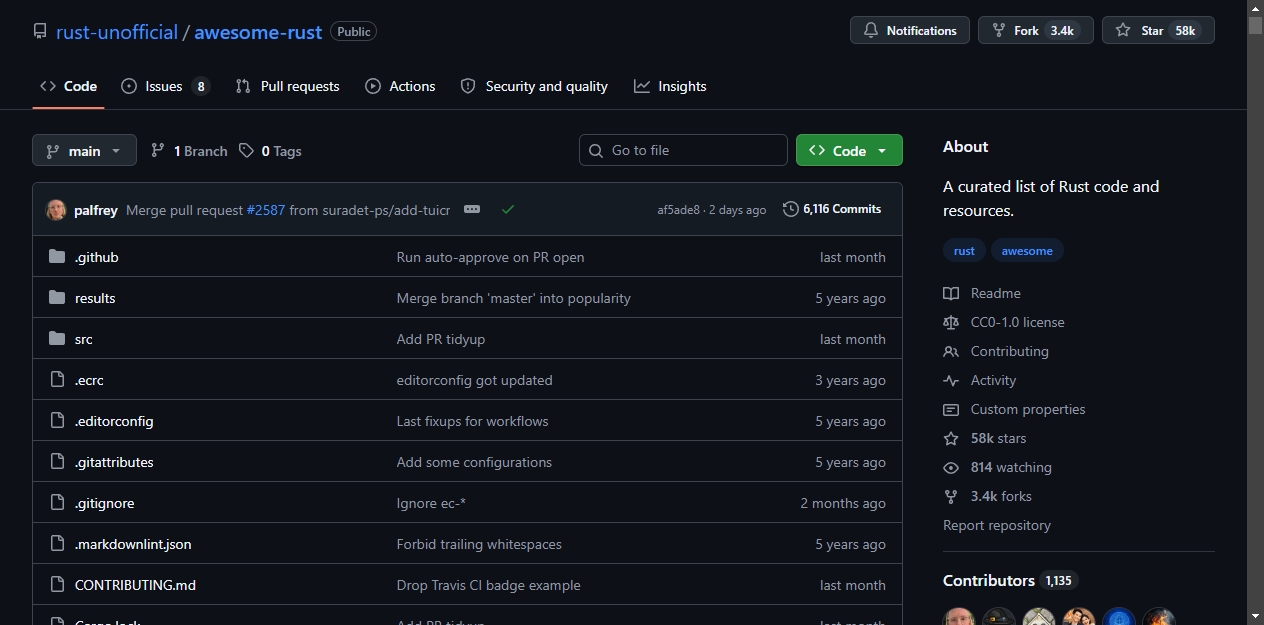Click the CONTRIBUTING.md file icon
The height and width of the screenshot is (625, 1264).
click(x=57, y=585)
